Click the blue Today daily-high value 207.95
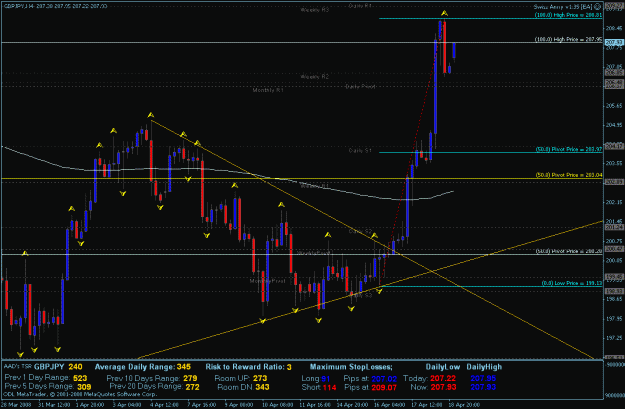The height and width of the screenshot is (409, 625). point(483,378)
